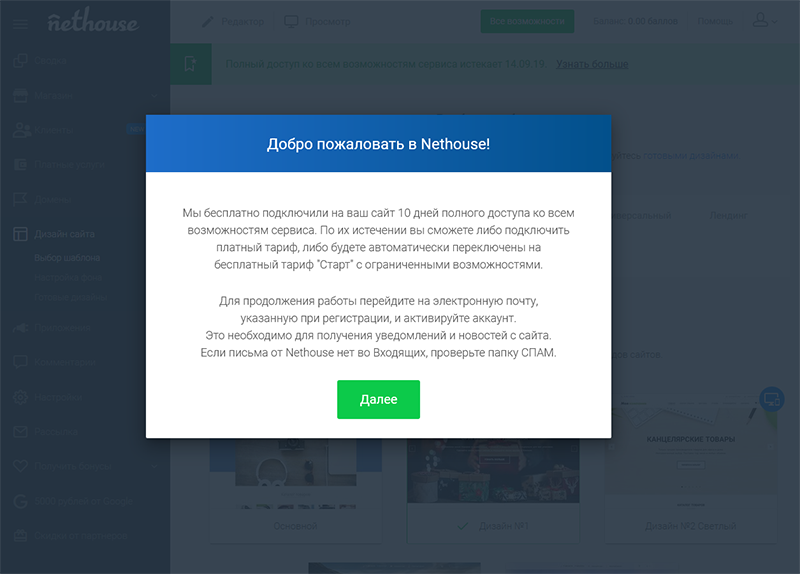This screenshot has height=574, width=800.
Task: Open Рассылка in the sidebar
Action: tap(56, 432)
